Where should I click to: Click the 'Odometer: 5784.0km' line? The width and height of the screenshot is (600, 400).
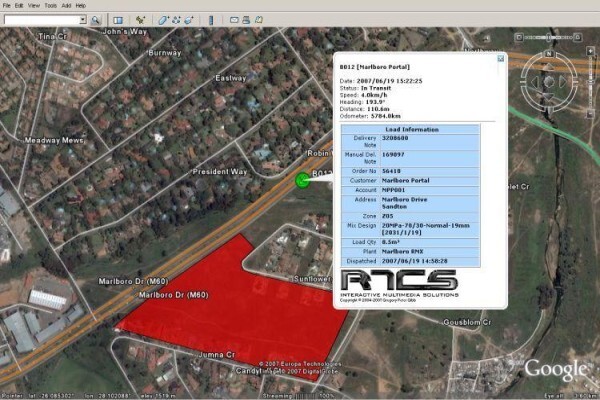click(x=370, y=116)
